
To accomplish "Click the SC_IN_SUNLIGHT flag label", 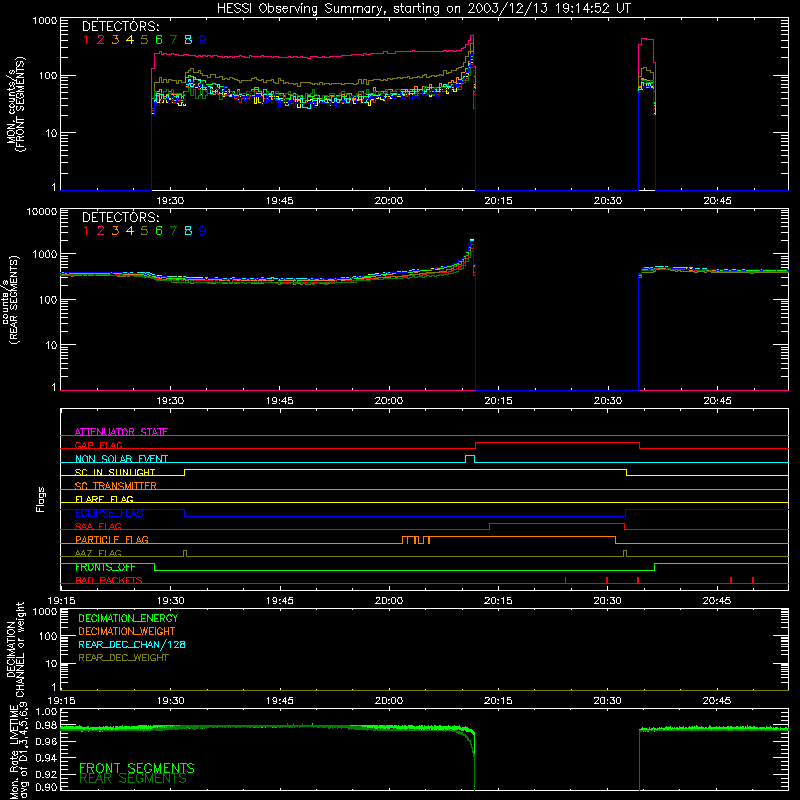I will click(x=115, y=472).
